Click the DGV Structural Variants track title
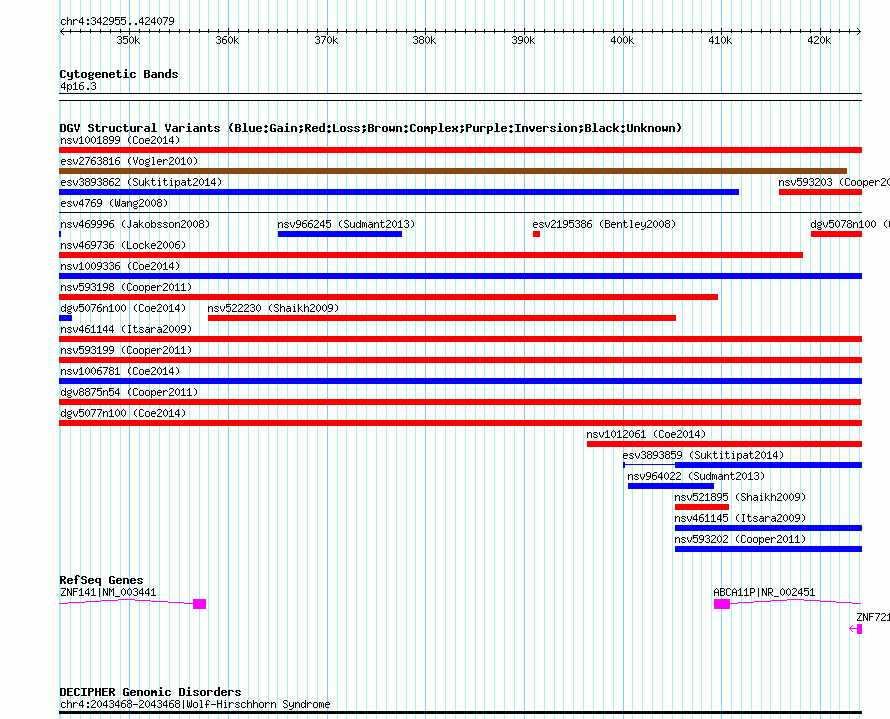Image resolution: width=890 pixels, height=719 pixels. pos(371,128)
